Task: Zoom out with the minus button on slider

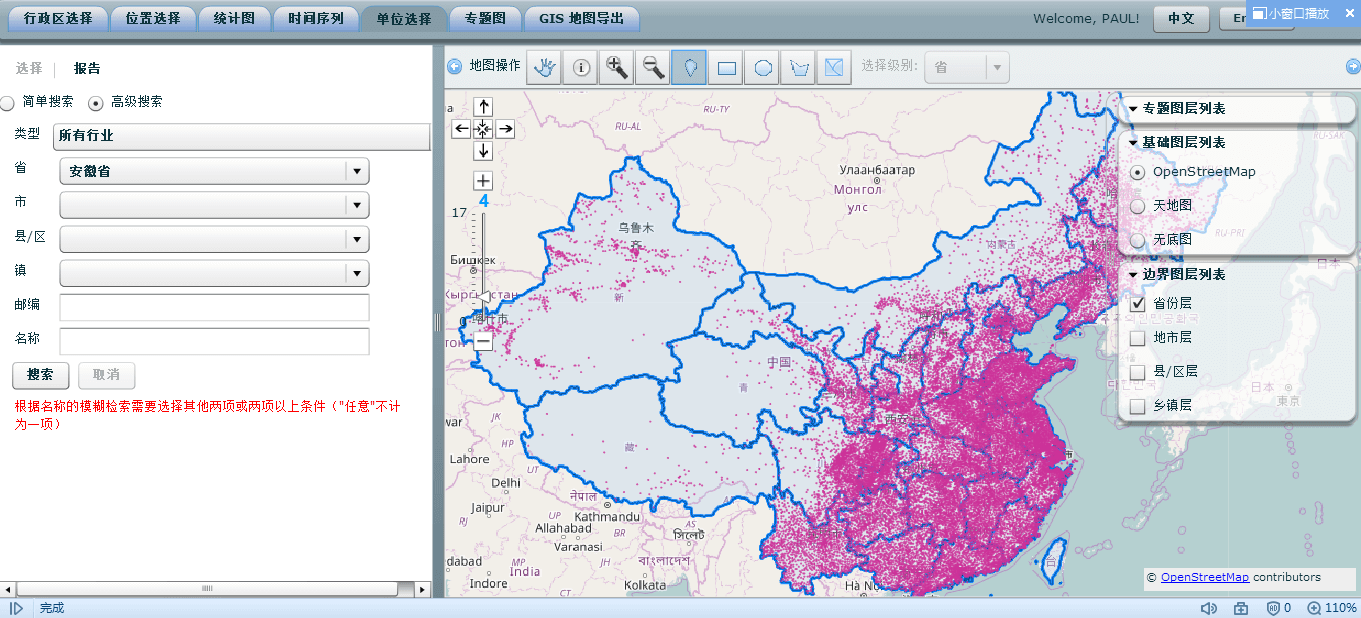Action: point(483,341)
